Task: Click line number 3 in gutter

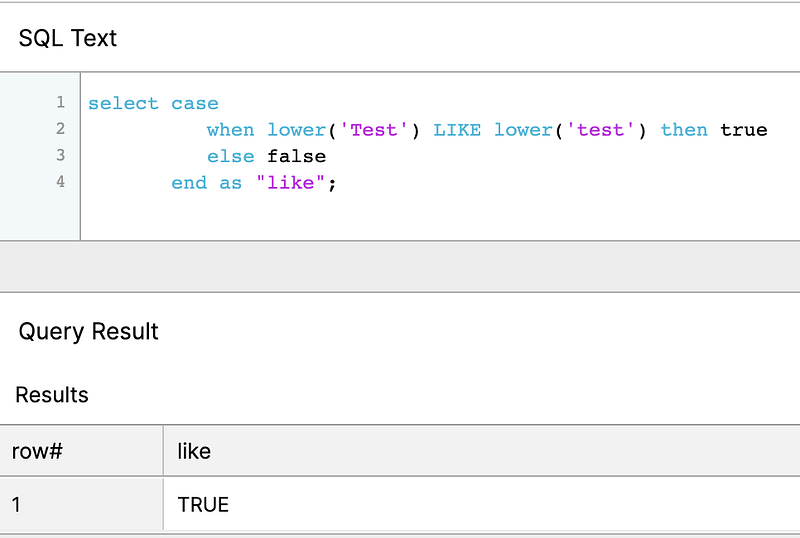Action: click(61, 155)
